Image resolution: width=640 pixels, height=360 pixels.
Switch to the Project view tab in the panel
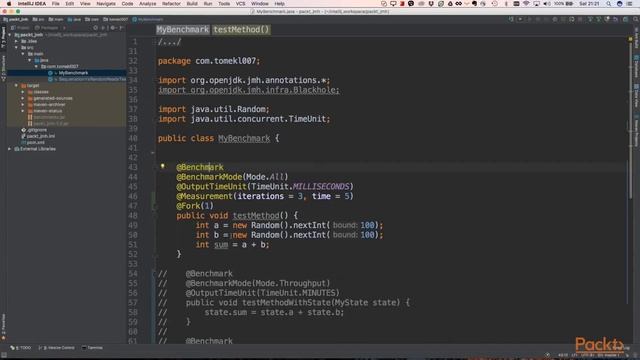click(x=20, y=28)
